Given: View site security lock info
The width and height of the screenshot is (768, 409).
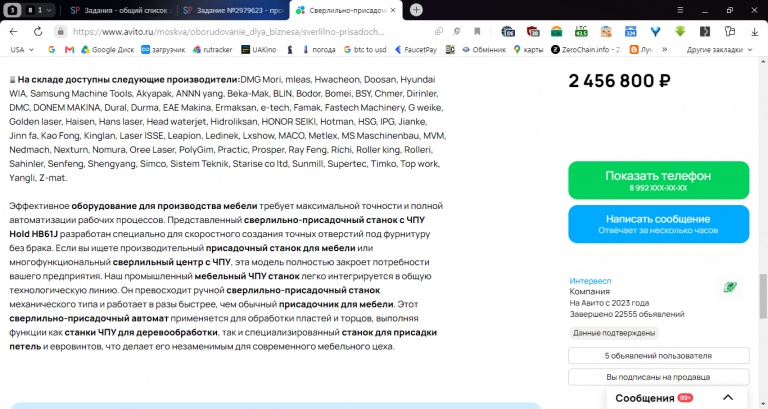Looking at the screenshot, I should coord(60,31).
